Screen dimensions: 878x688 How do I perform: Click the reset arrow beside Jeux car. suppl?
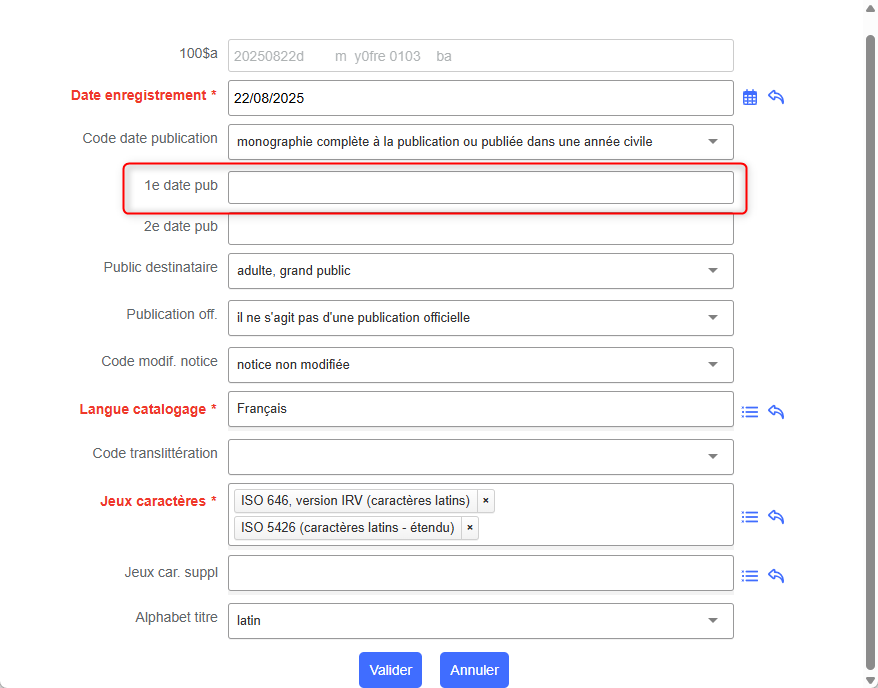pyautogui.click(x=776, y=576)
